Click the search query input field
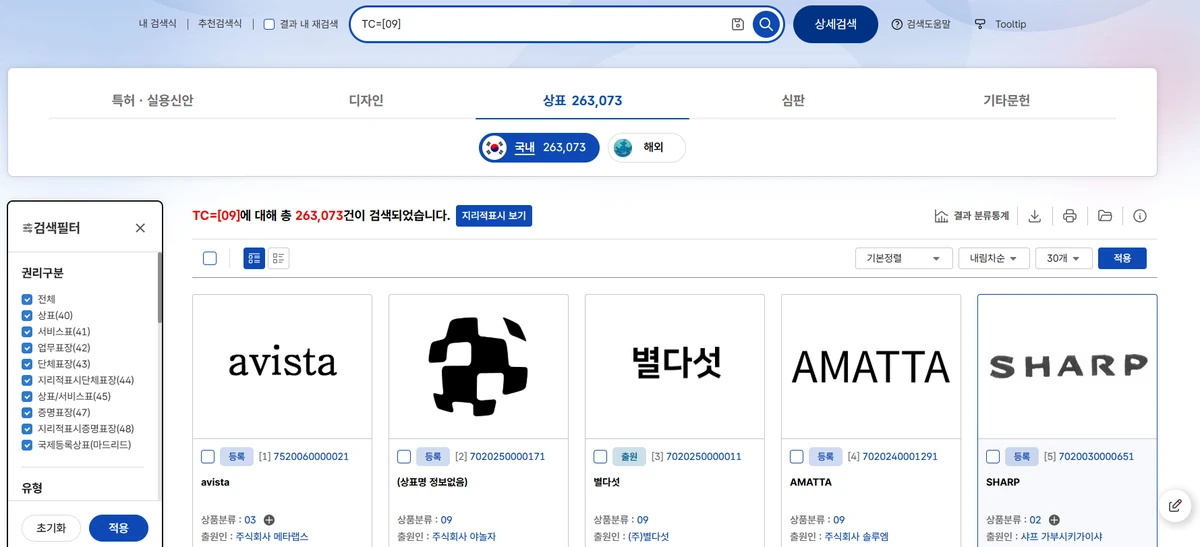Image resolution: width=1200 pixels, height=547 pixels. [540, 24]
